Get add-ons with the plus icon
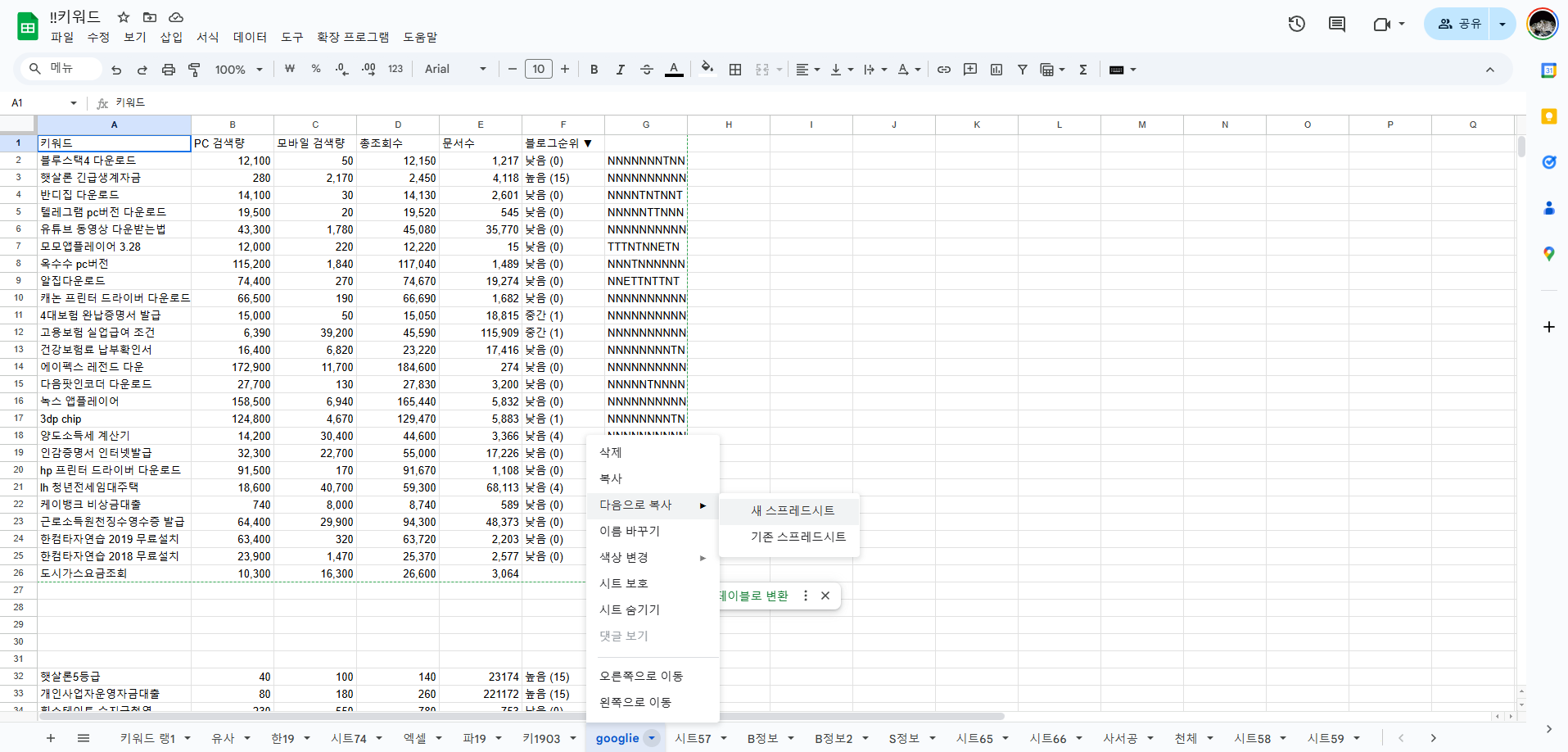Screen dimensions: 1568x752 point(1549,327)
